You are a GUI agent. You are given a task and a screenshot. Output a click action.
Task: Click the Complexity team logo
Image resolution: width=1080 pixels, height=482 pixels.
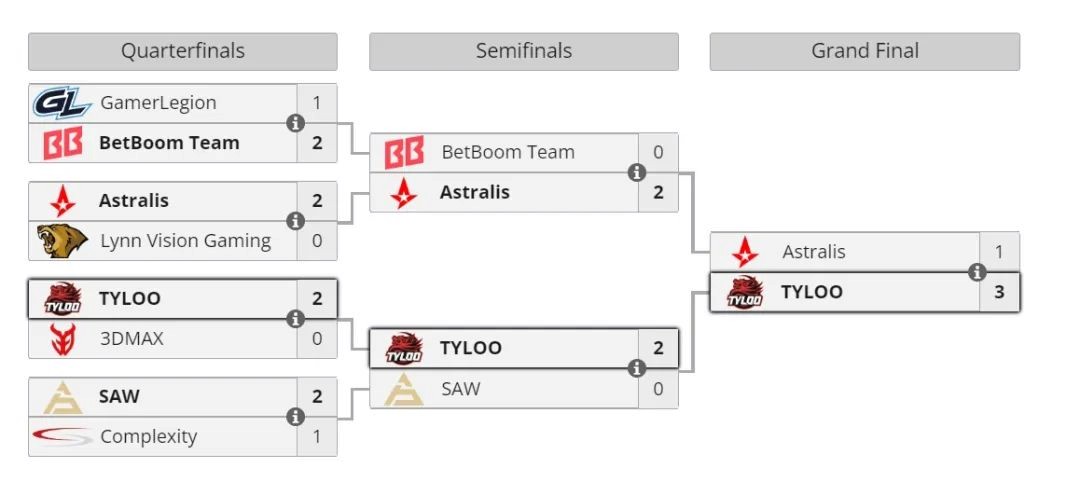point(64,436)
